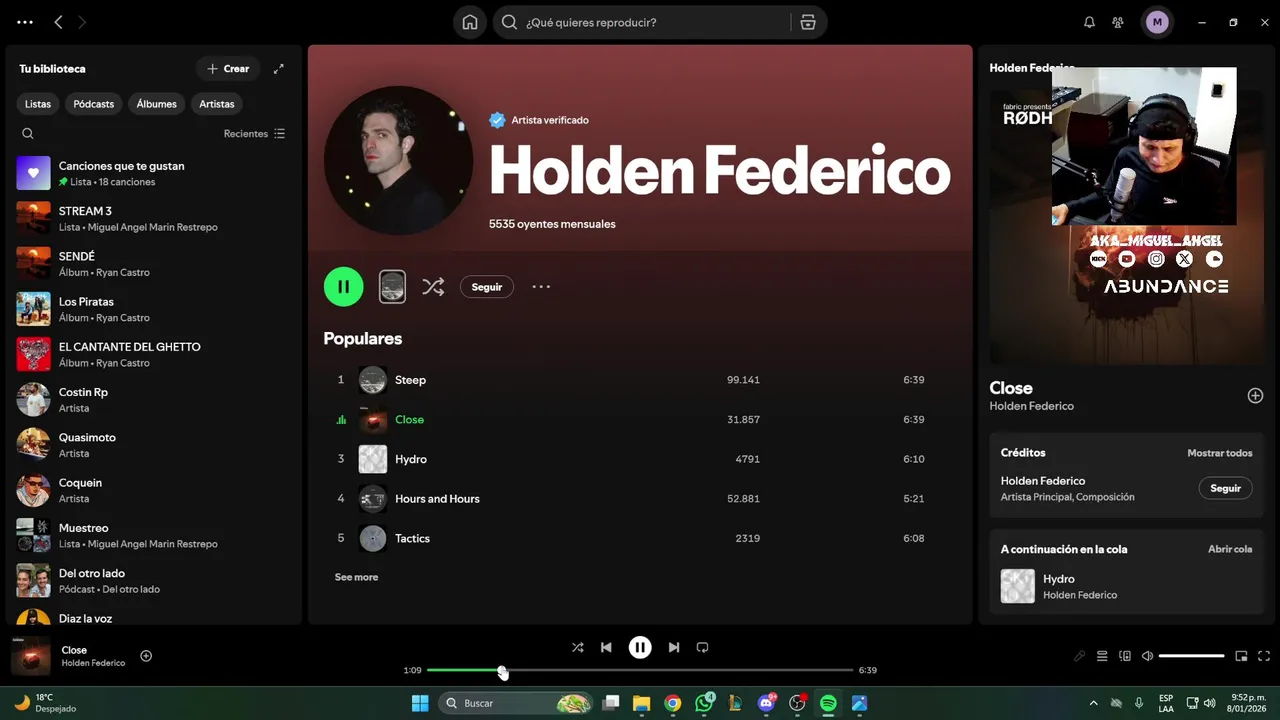
Task: Open Canciones que te gustan playlist
Action: click(x=155, y=173)
